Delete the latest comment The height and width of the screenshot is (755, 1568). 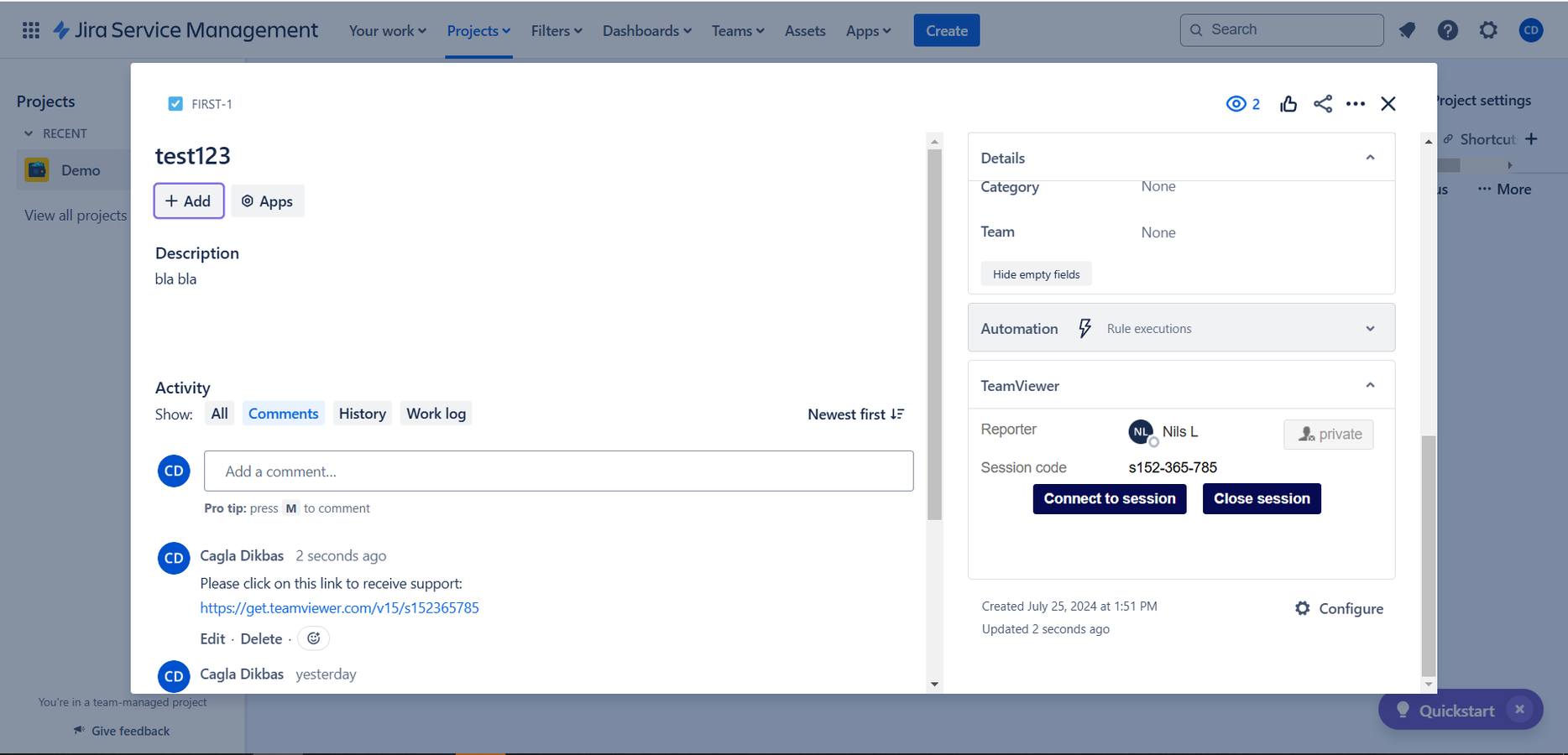pyautogui.click(x=261, y=639)
